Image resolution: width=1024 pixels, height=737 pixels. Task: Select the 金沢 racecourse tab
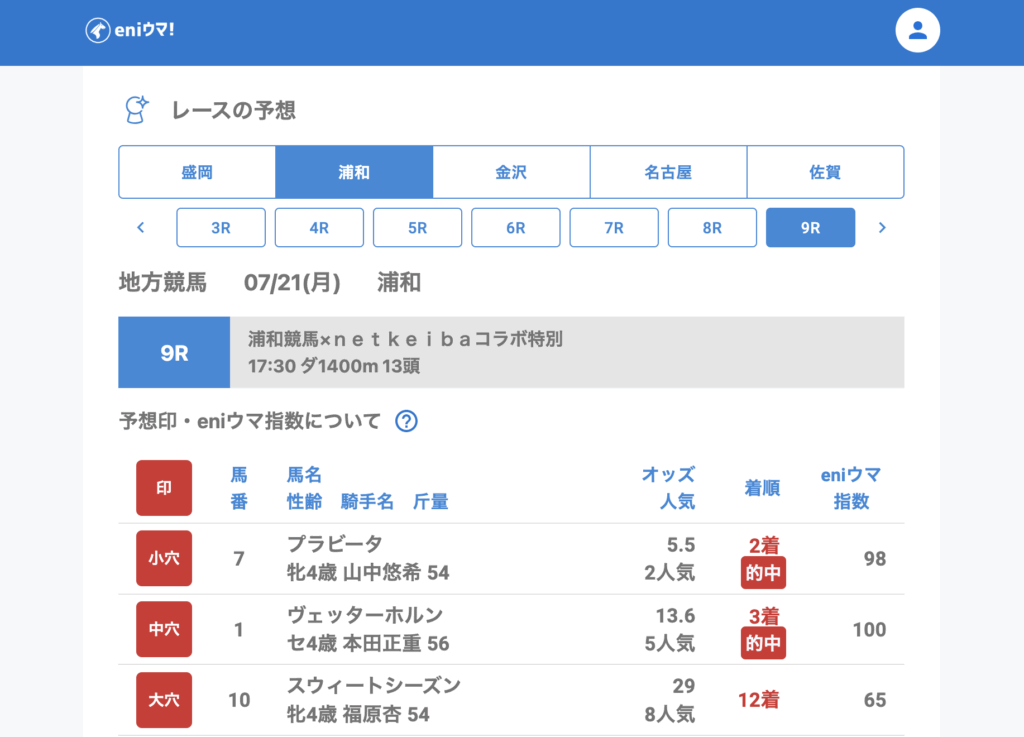tap(511, 172)
